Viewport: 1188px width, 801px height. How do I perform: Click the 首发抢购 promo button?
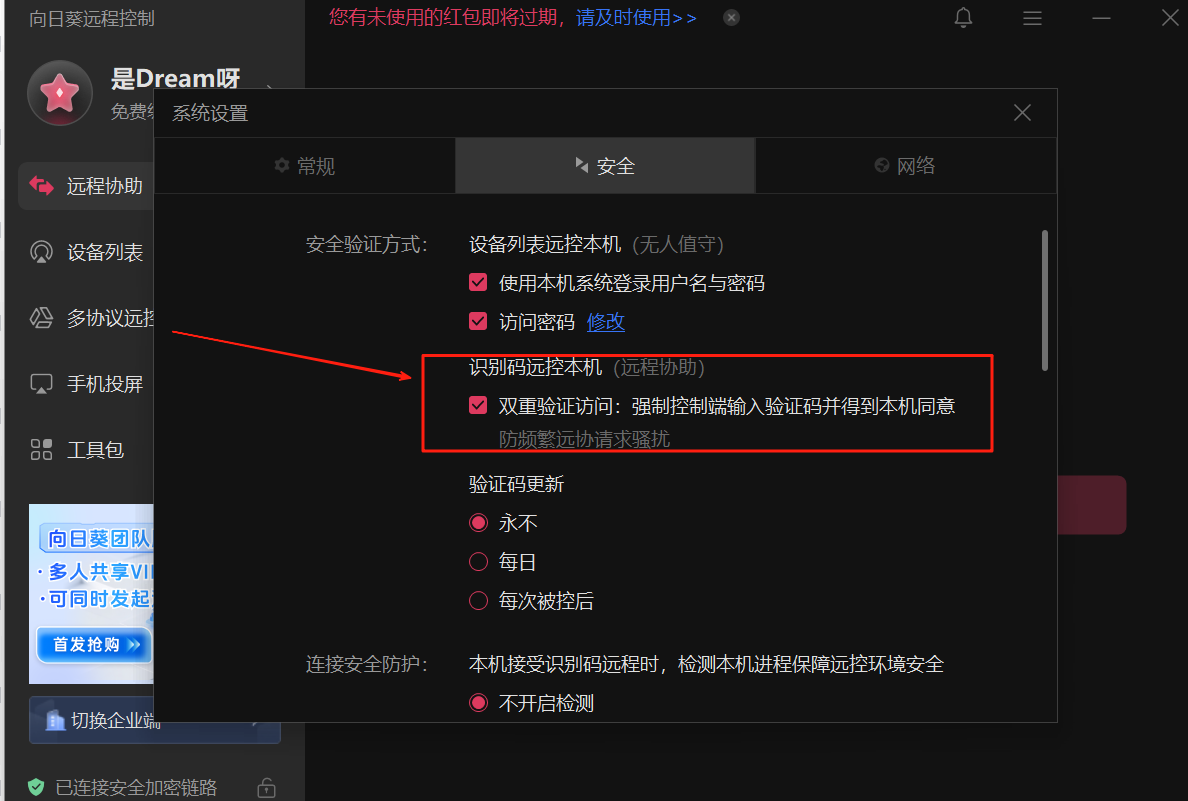94,645
